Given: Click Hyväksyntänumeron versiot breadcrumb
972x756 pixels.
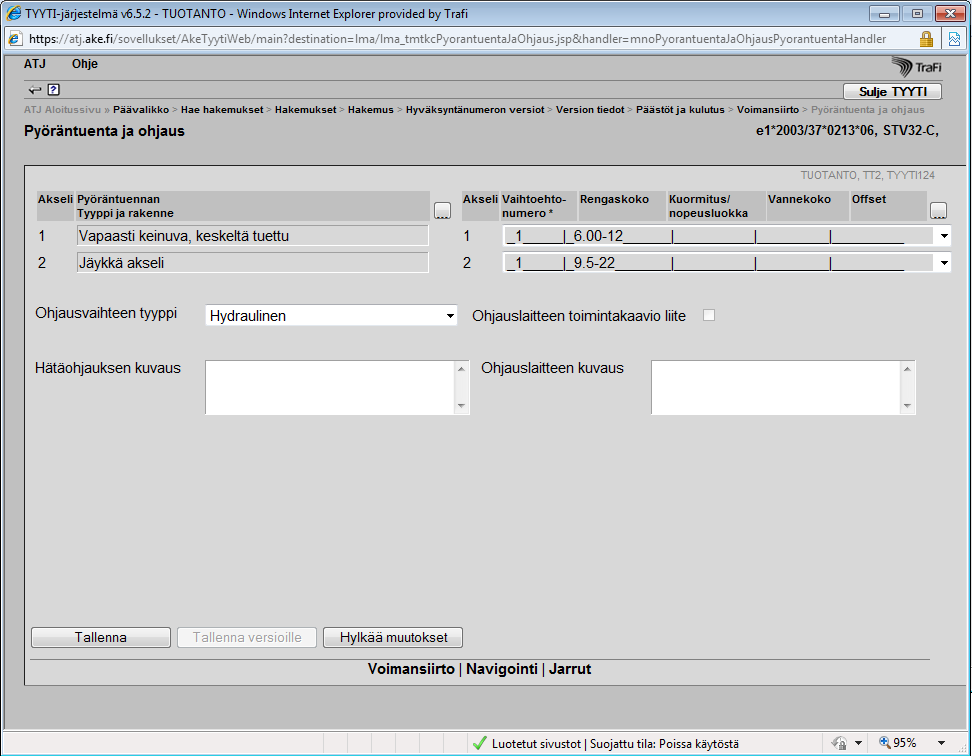Looking at the screenshot, I should (475, 110).
